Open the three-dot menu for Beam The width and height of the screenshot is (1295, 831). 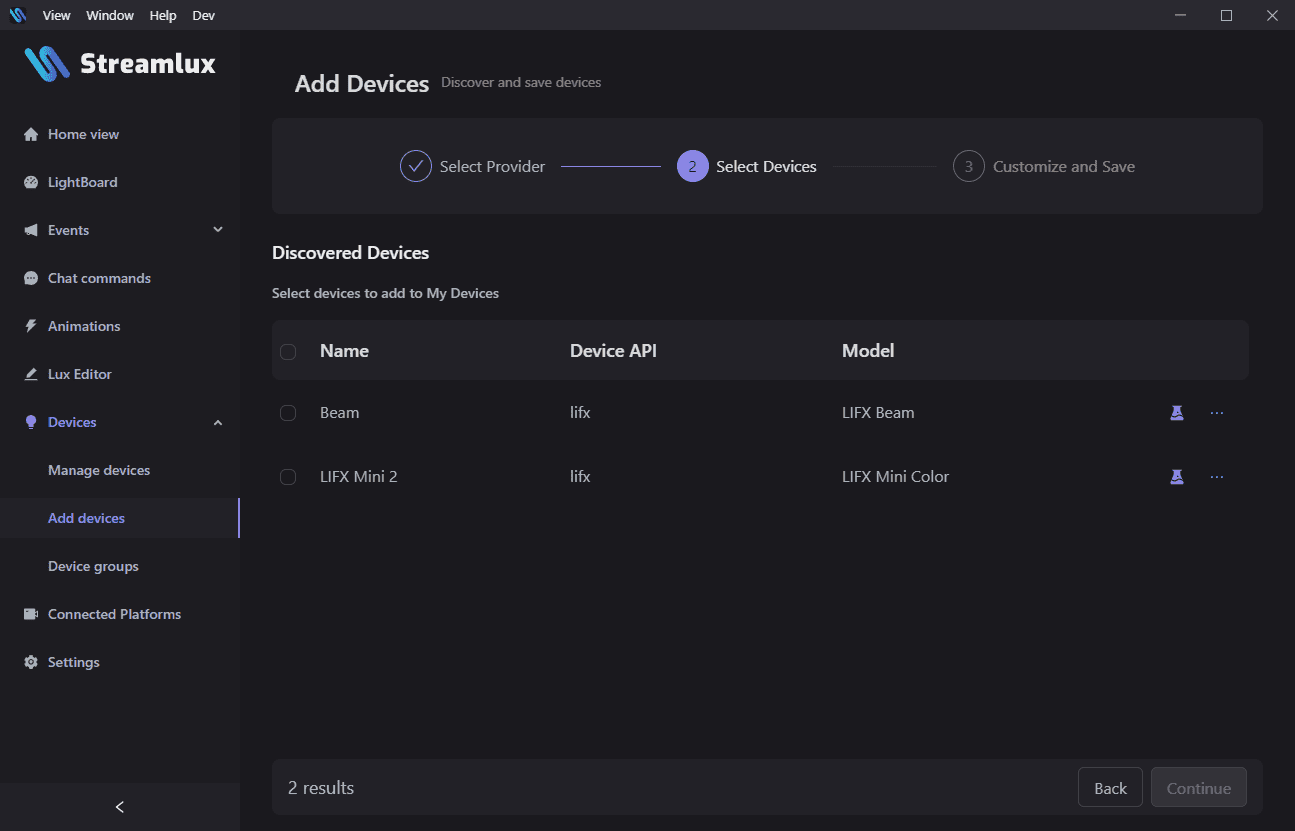(1217, 413)
